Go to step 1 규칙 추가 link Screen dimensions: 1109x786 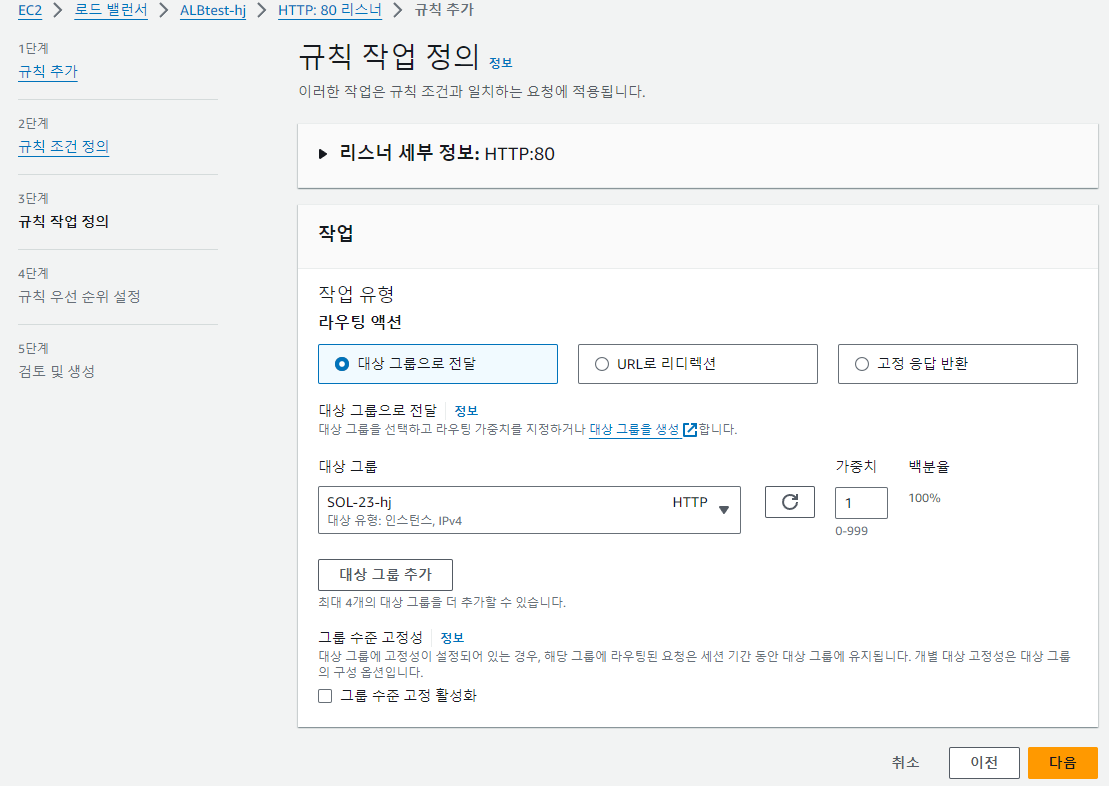click(48, 71)
